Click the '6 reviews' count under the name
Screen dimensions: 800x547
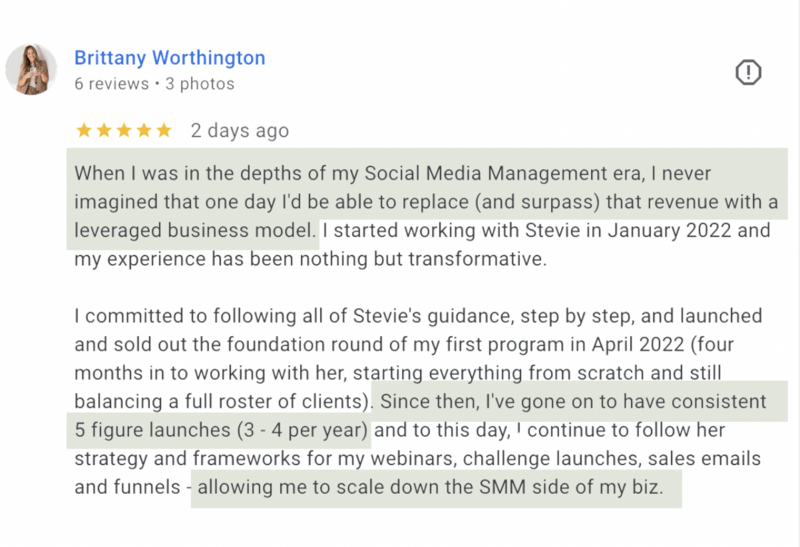pos(112,84)
